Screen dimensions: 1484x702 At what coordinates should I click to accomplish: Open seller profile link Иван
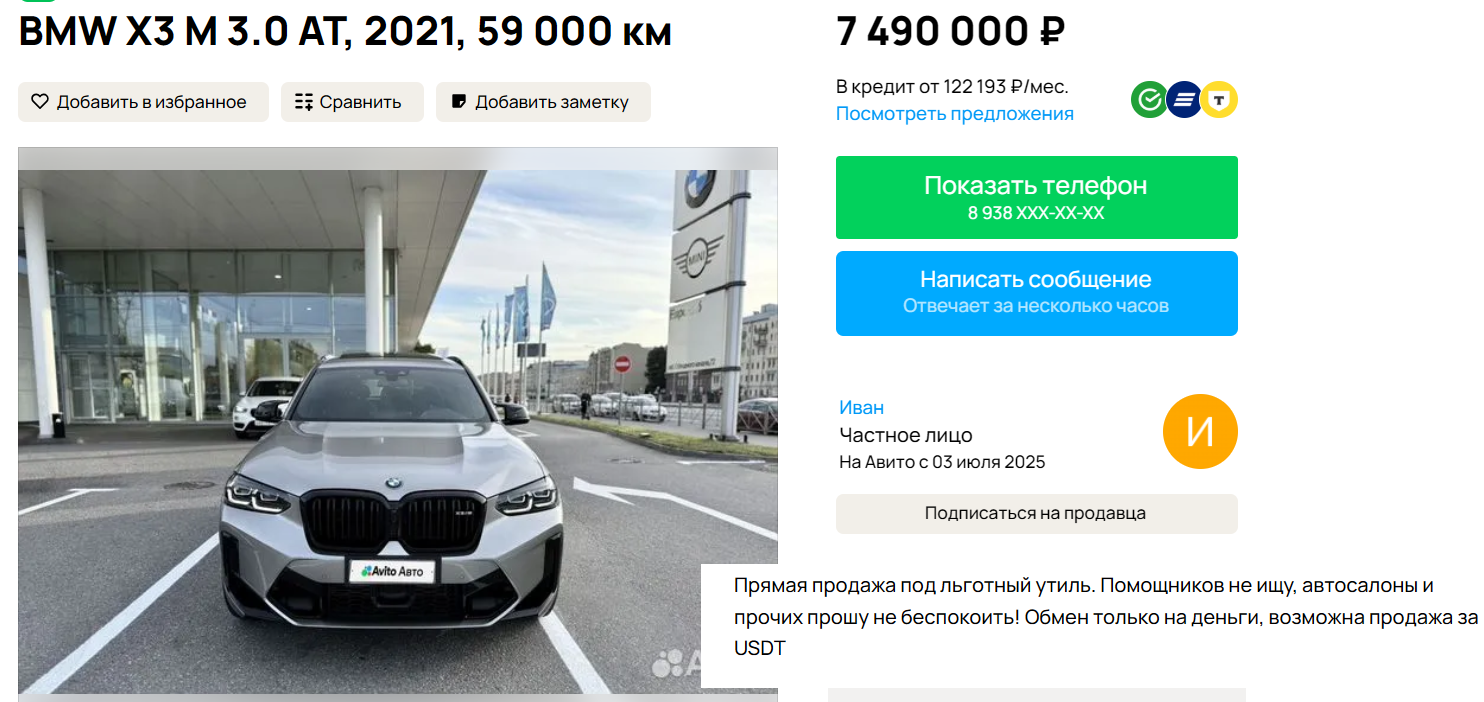[862, 408]
